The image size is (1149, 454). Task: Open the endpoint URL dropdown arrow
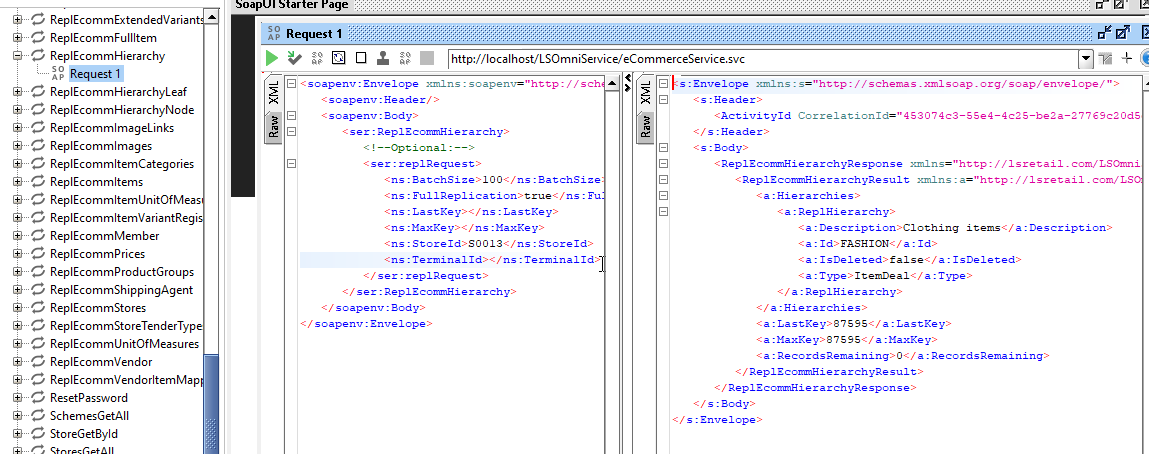pos(1085,59)
